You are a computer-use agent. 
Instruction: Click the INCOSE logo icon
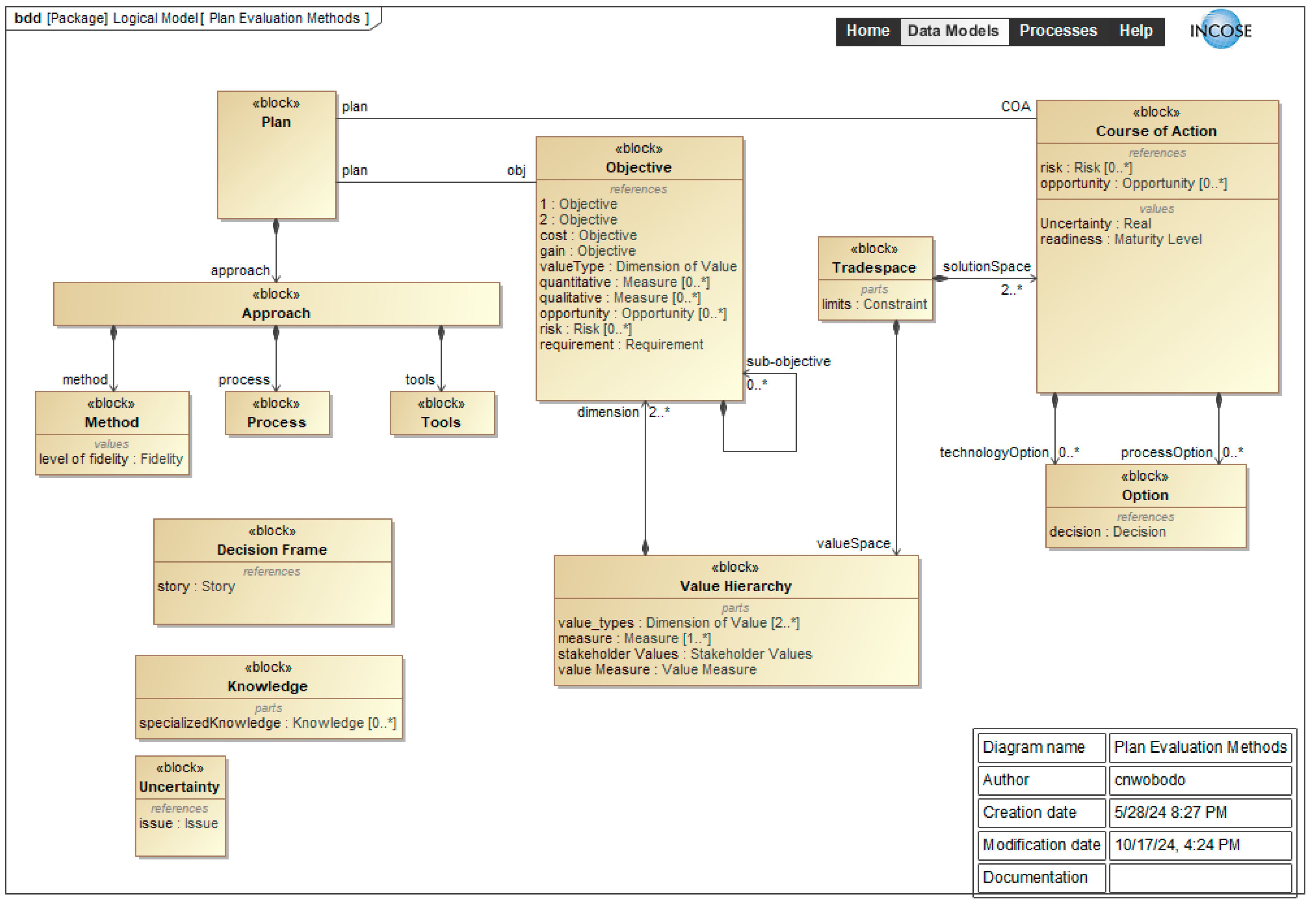(x=1220, y=30)
